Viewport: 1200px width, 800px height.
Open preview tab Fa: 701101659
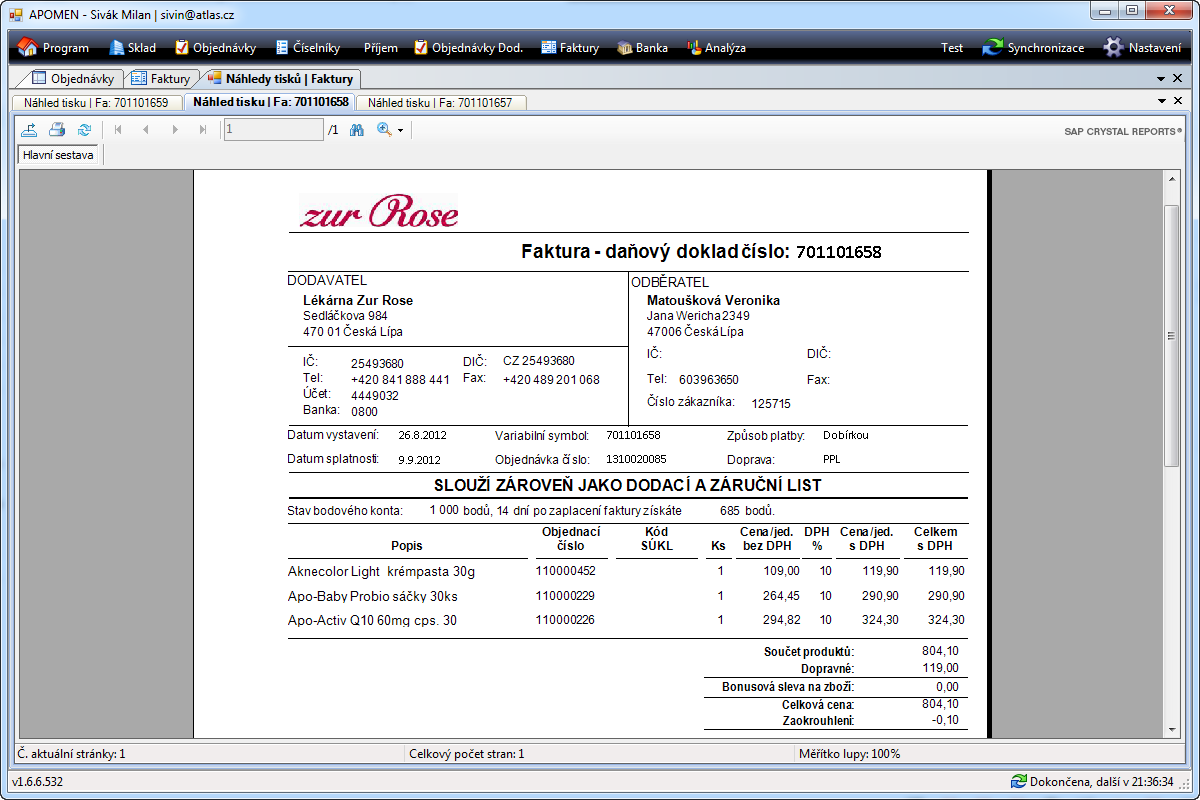(x=97, y=102)
